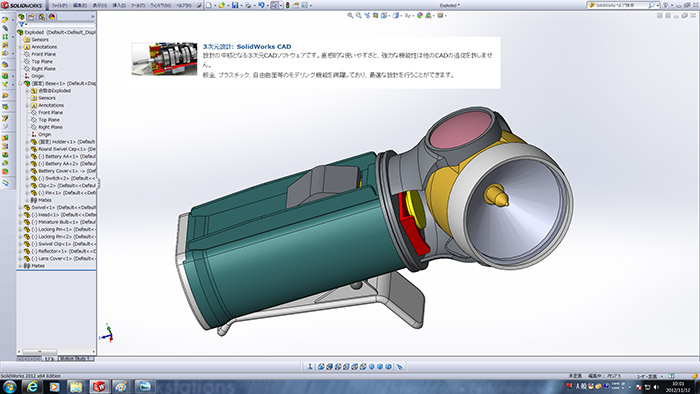
Task: Open the PropertyManager tab icon
Action: point(31,17)
